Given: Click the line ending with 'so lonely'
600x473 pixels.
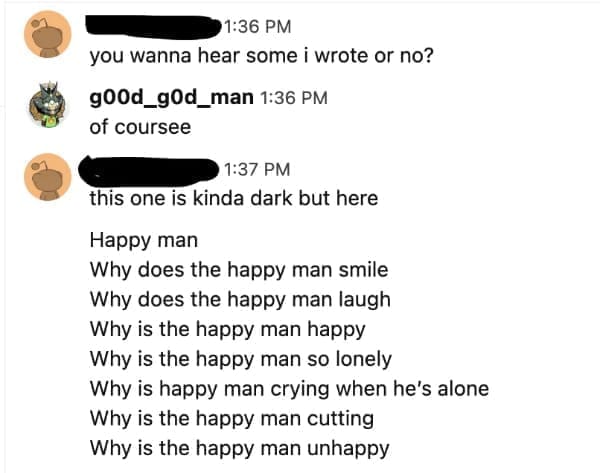Looking at the screenshot, I should click(x=240, y=358).
